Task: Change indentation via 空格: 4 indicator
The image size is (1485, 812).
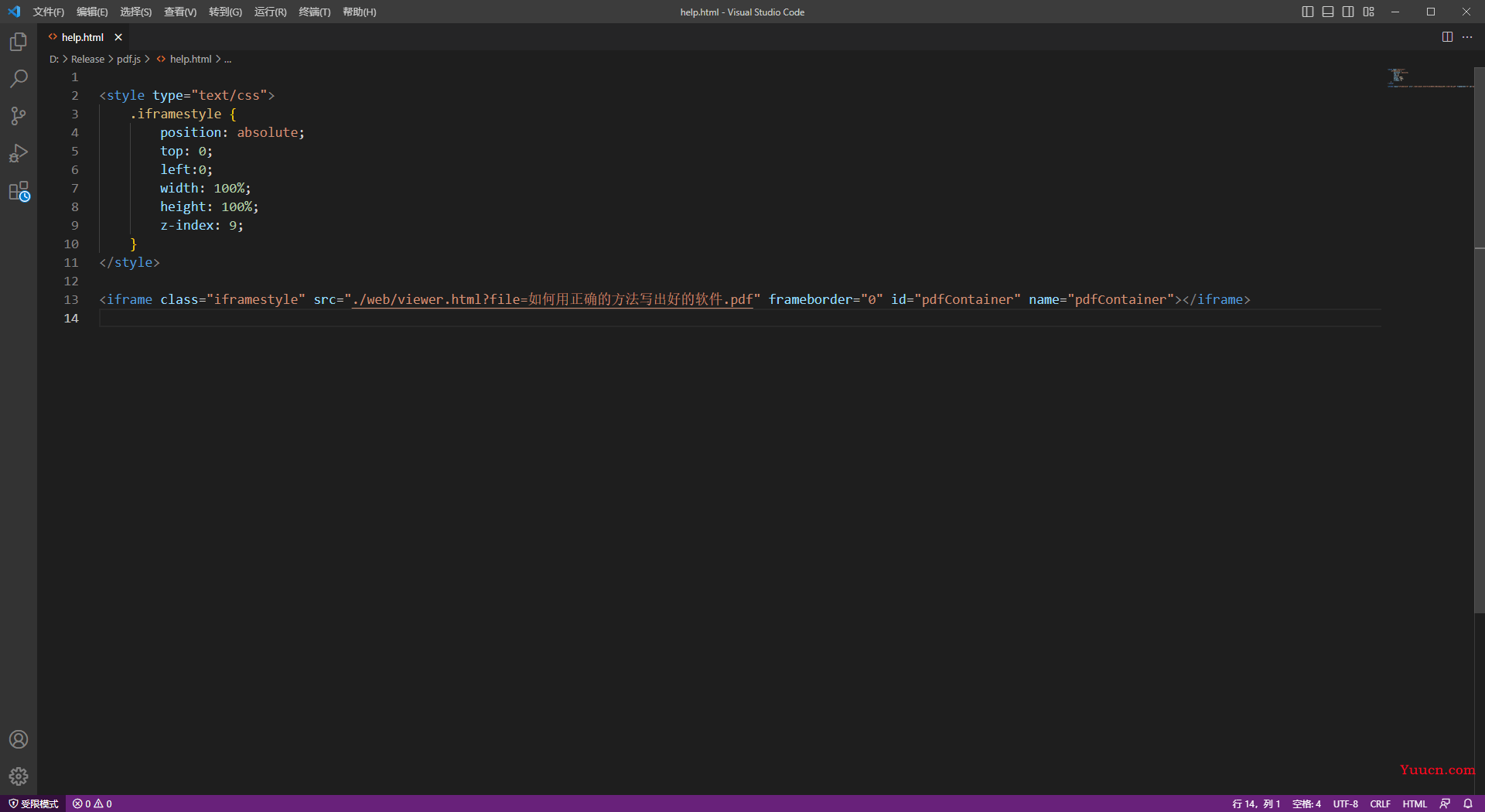Action: [1306, 803]
